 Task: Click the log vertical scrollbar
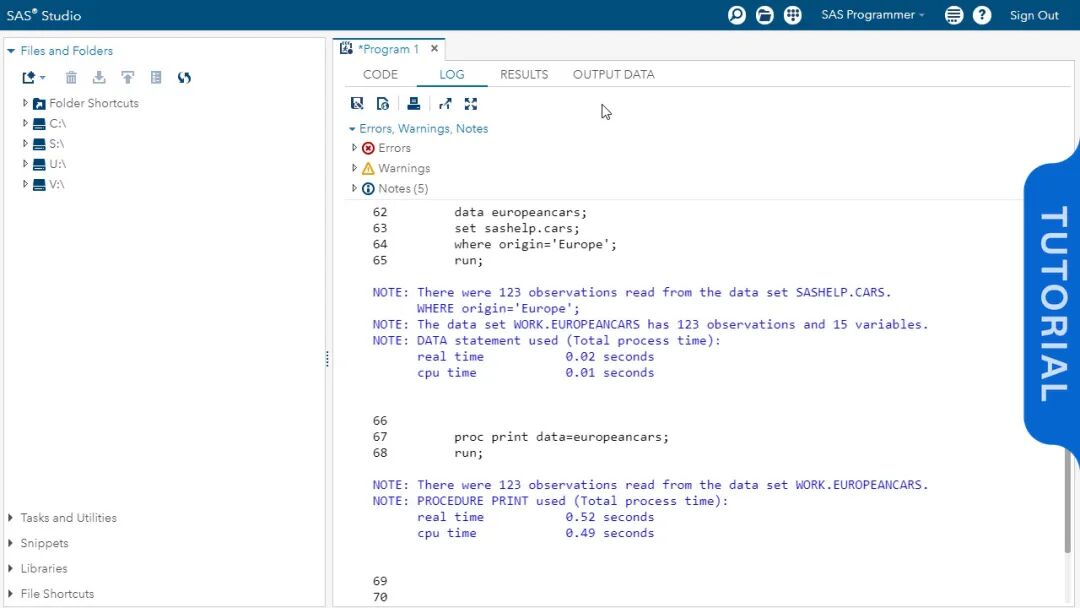point(1068,503)
